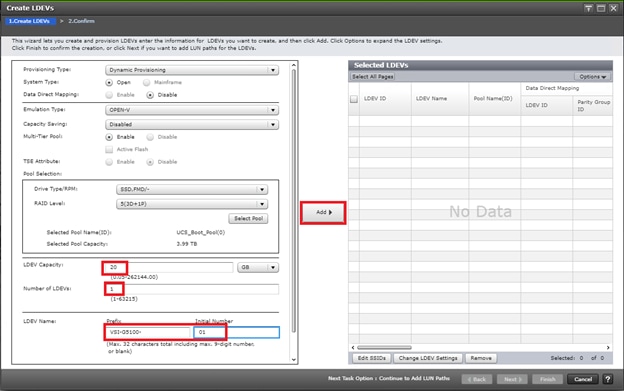Click the Next button
The width and height of the screenshot is (624, 391).
click(x=512, y=379)
